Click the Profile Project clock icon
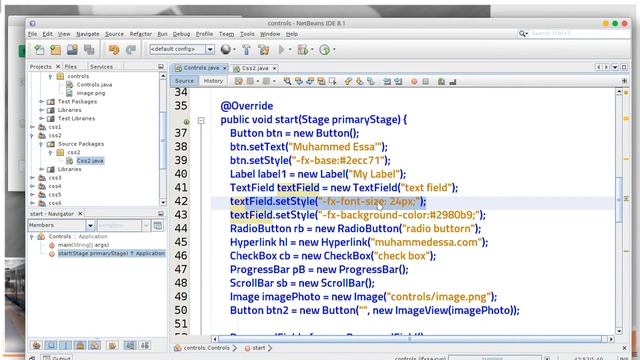640x360 pixels. coord(324,50)
